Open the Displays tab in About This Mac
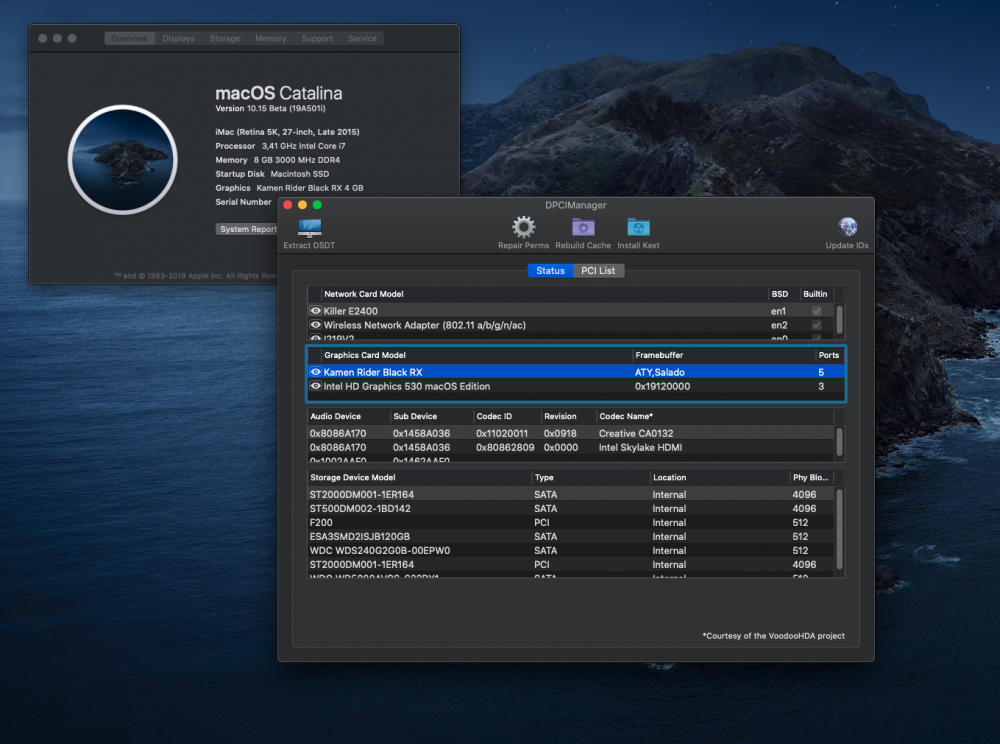The height and width of the screenshot is (744, 1000). pyautogui.click(x=178, y=38)
